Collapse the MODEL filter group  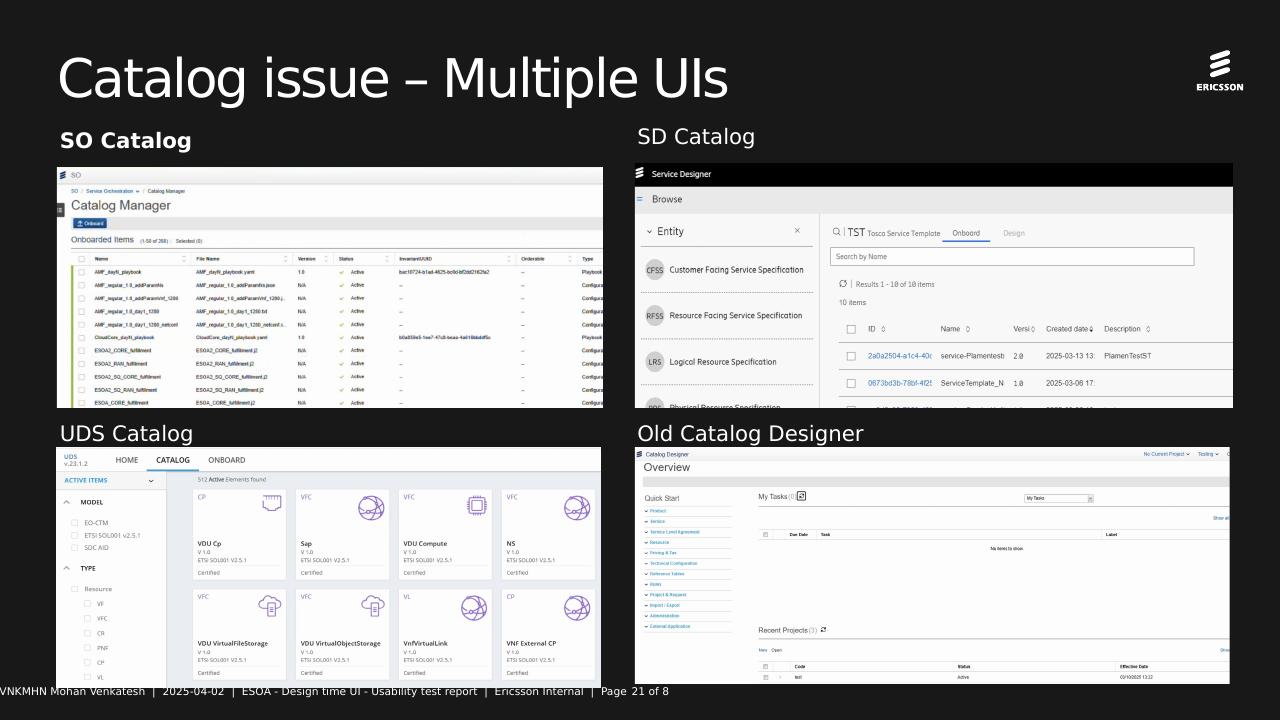click(x=67, y=502)
